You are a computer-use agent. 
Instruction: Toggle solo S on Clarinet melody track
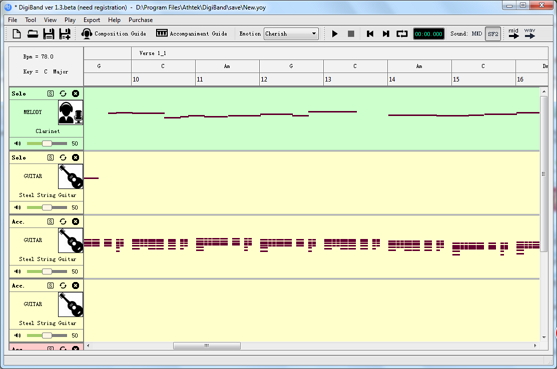pyautogui.click(x=50, y=93)
